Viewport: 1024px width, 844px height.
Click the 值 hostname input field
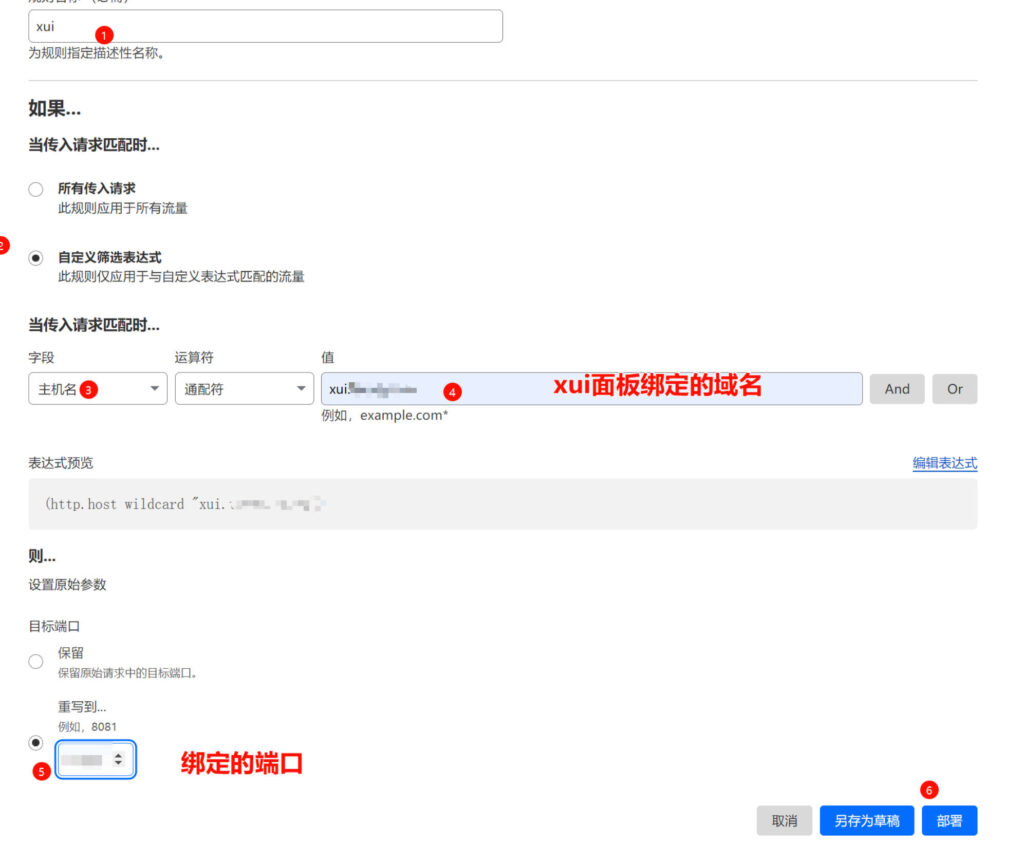coord(591,389)
